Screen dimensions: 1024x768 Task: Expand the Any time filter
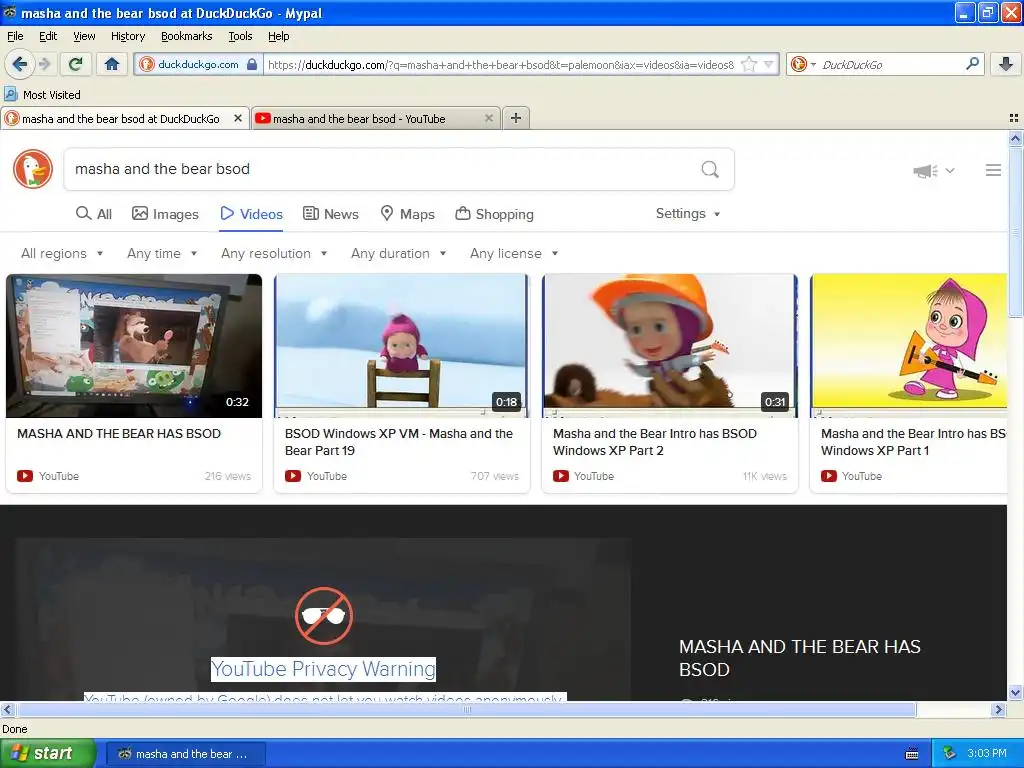[162, 253]
